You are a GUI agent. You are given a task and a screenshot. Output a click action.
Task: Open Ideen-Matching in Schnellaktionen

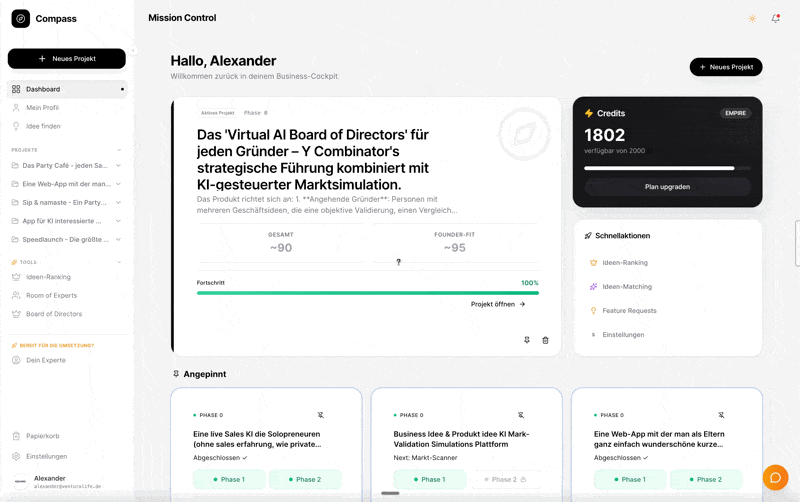(x=626, y=287)
